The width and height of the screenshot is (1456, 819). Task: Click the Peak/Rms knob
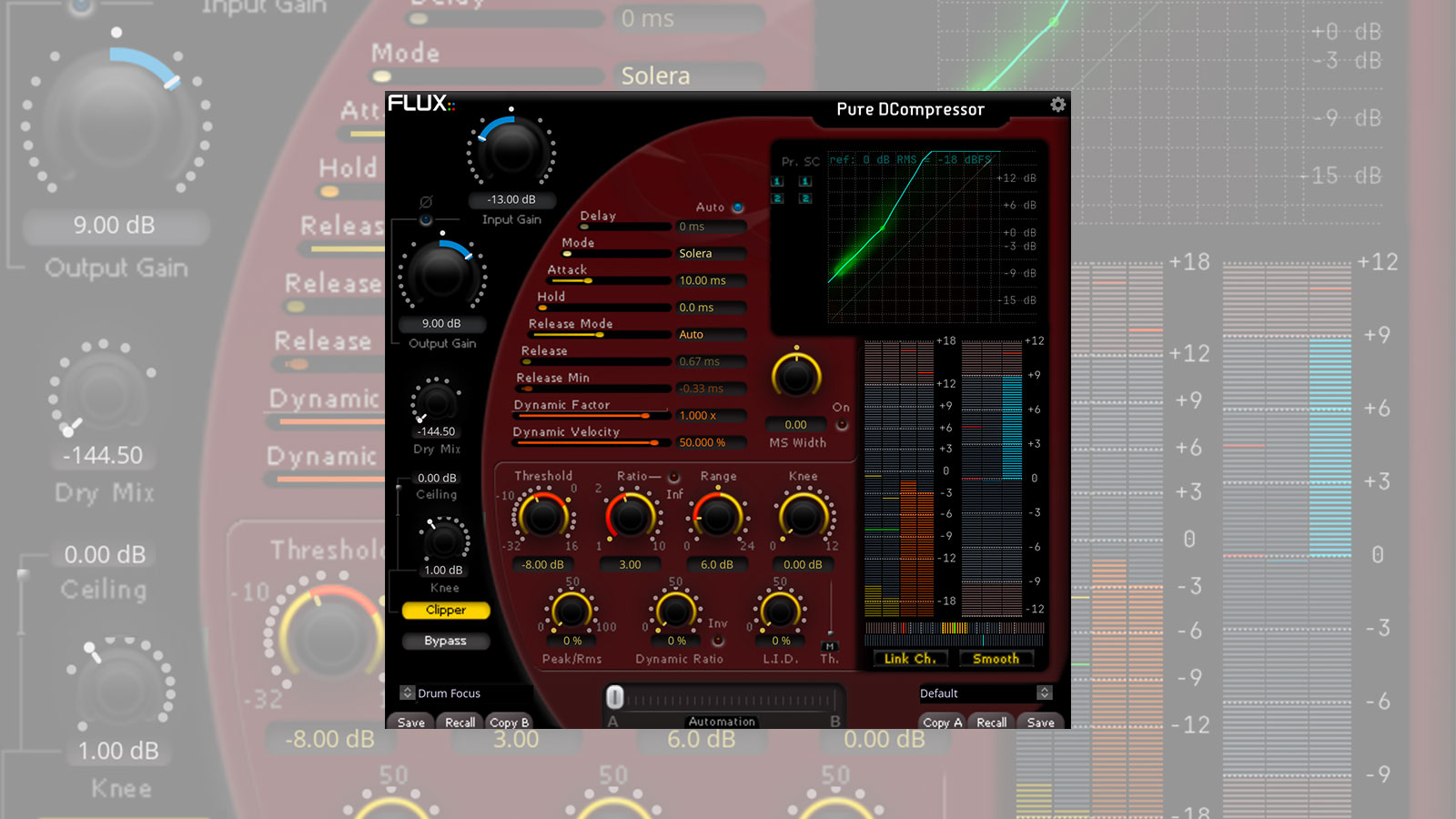point(571,610)
